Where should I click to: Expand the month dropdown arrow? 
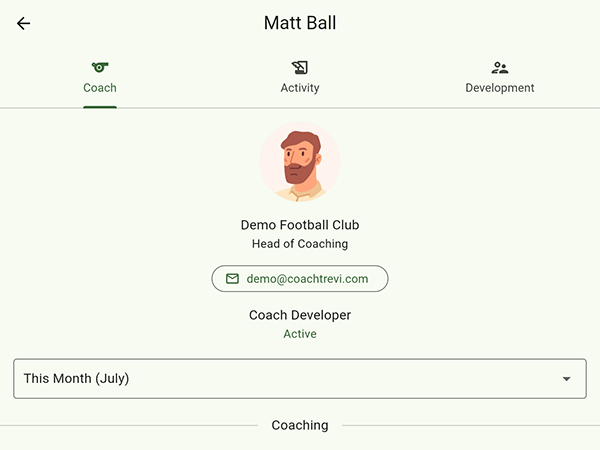coord(567,379)
